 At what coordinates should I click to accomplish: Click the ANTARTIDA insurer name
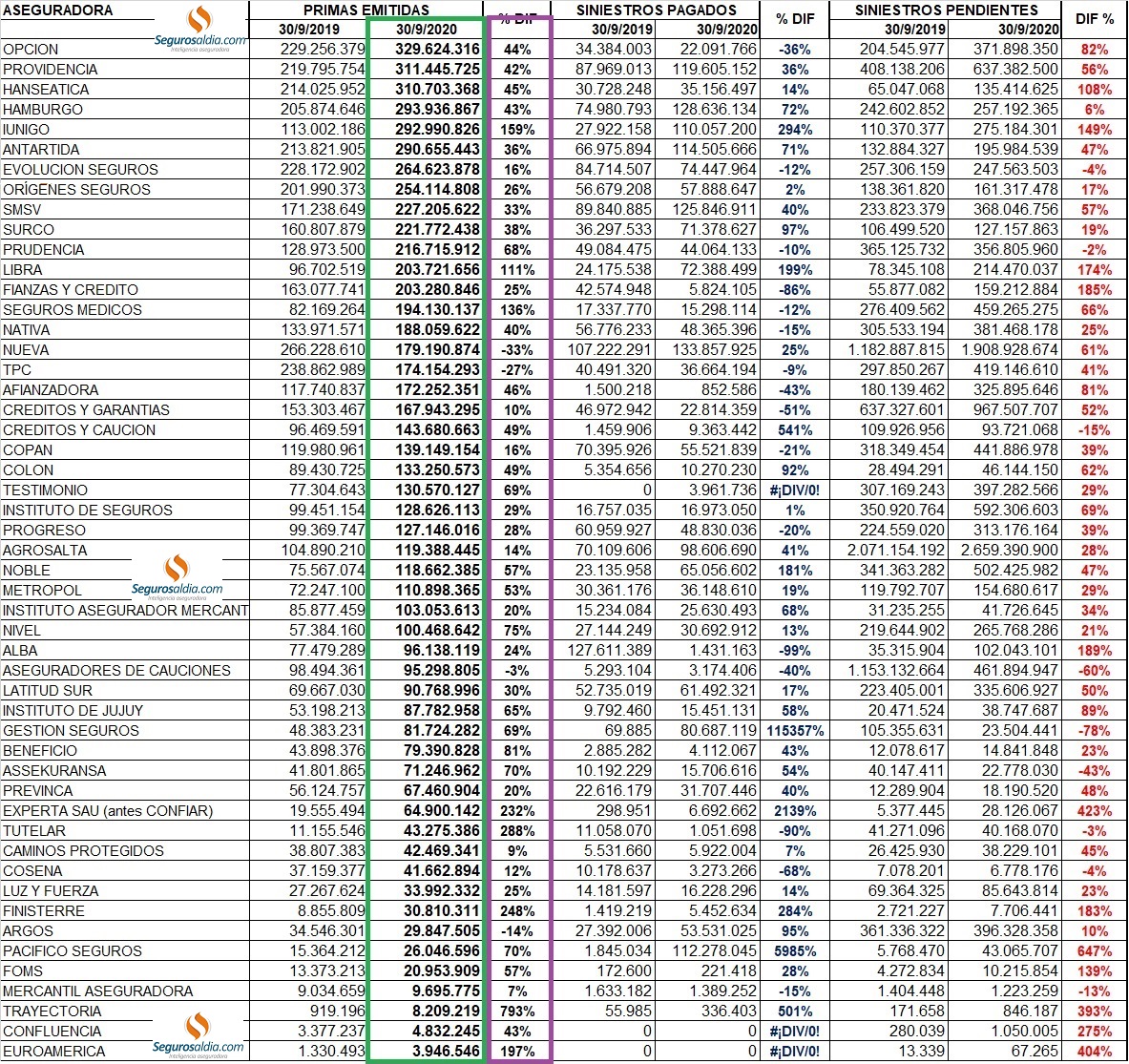(42, 150)
